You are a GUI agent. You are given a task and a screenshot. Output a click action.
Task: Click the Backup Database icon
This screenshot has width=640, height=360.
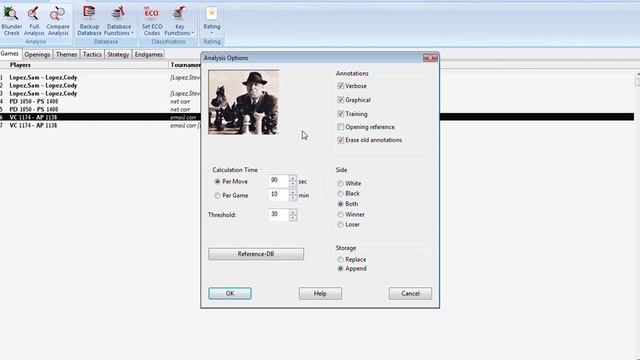coord(89,21)
